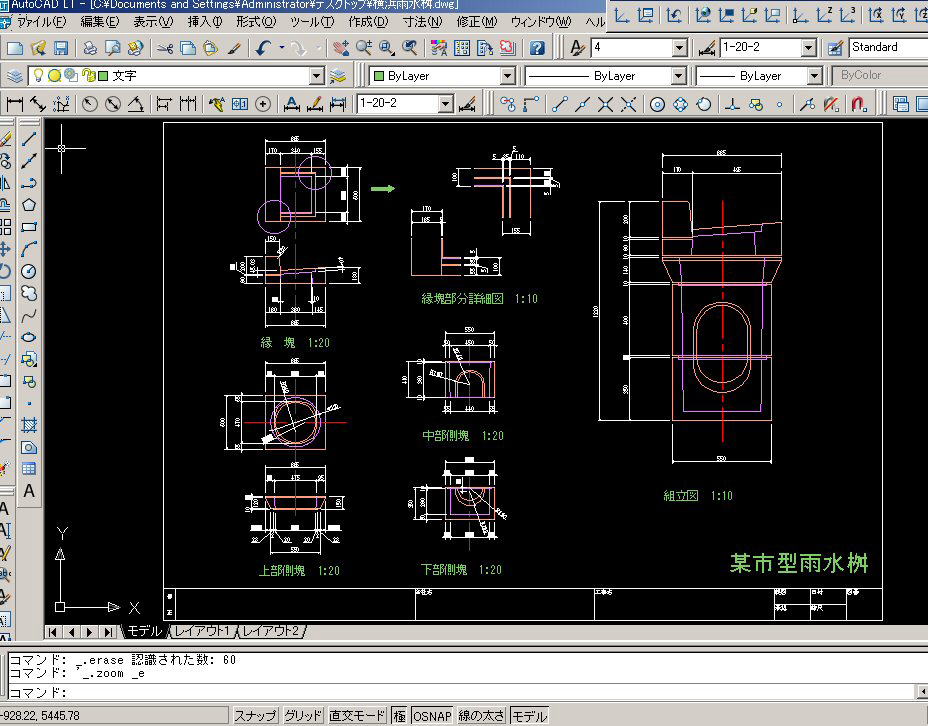Select the Radius Dimension tool
928x726 pixels.
pyautogui.click(x=89, y=104)
